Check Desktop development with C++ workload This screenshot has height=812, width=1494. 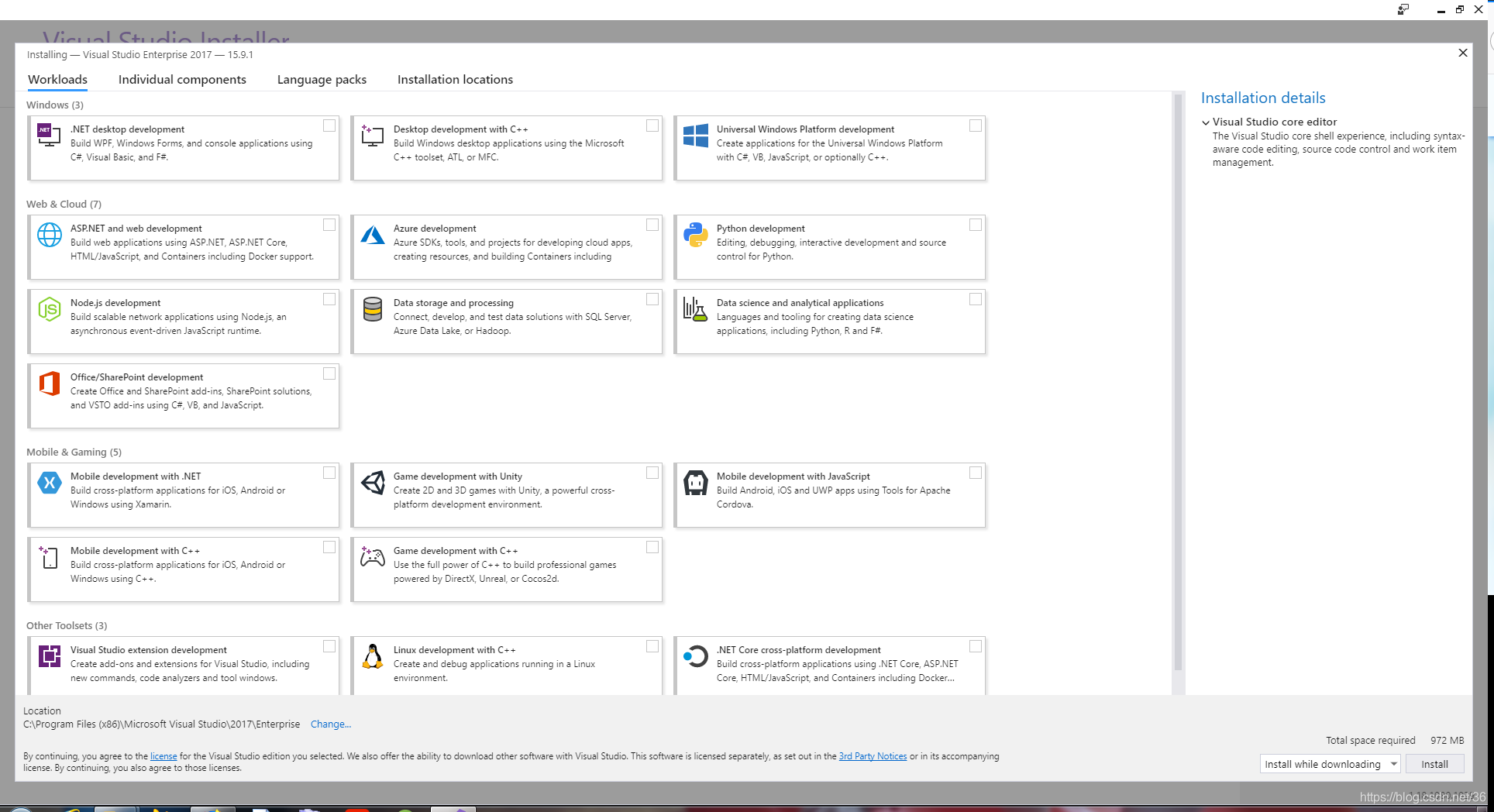click(652, 126)
